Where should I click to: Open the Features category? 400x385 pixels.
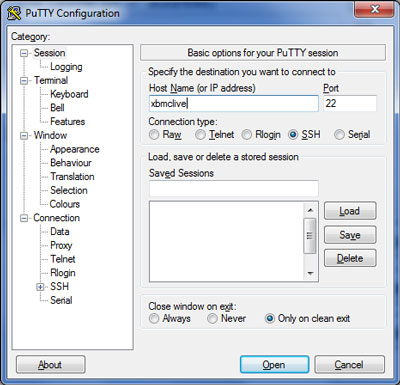pyautogui.click(x=67, y=122)
